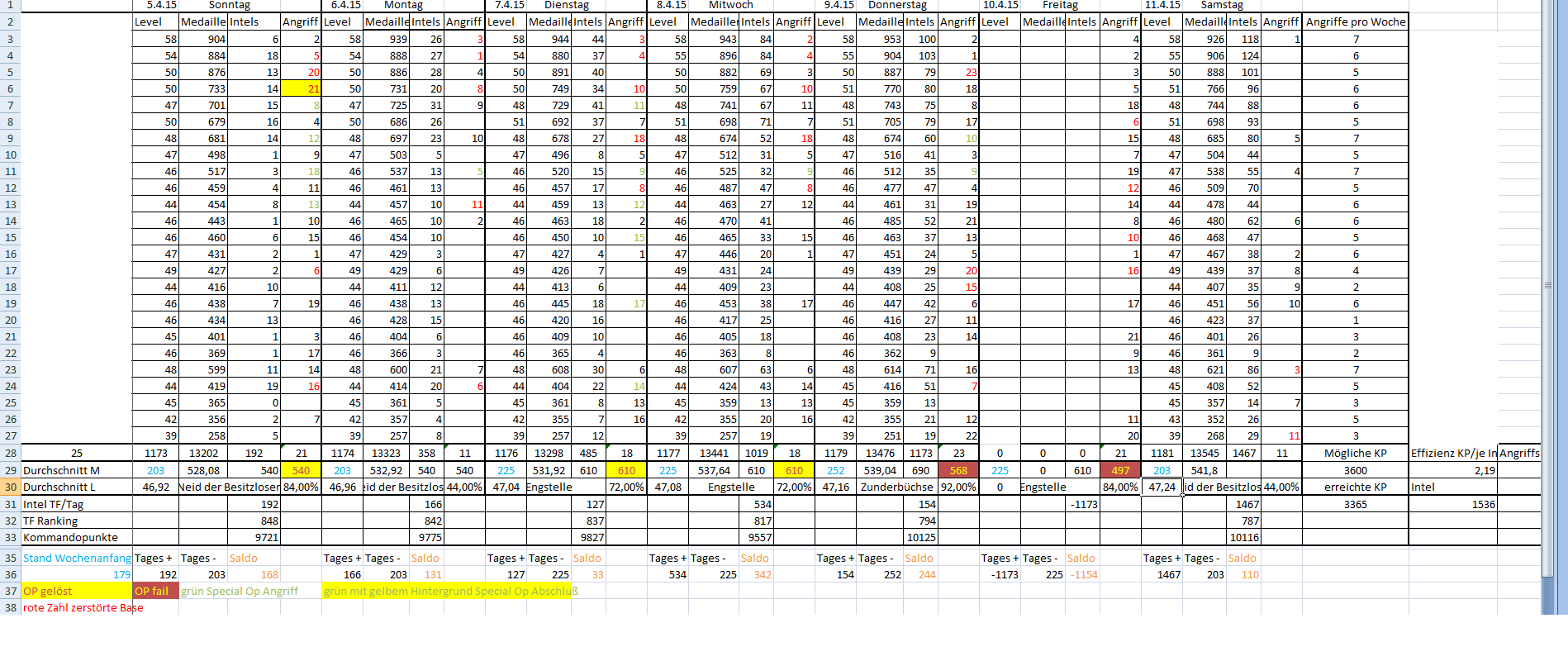
Task: Click the "TF Ranking" row label
Action: (x=76, y=521)
